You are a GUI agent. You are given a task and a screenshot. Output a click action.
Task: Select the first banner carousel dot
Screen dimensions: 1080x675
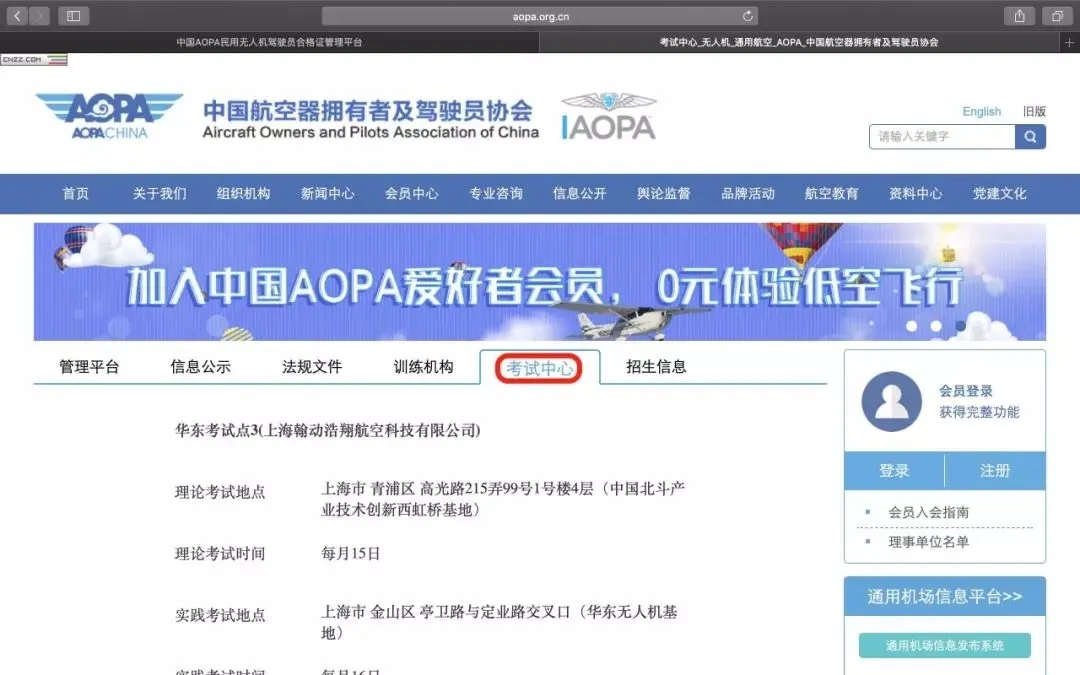(911, 326)
